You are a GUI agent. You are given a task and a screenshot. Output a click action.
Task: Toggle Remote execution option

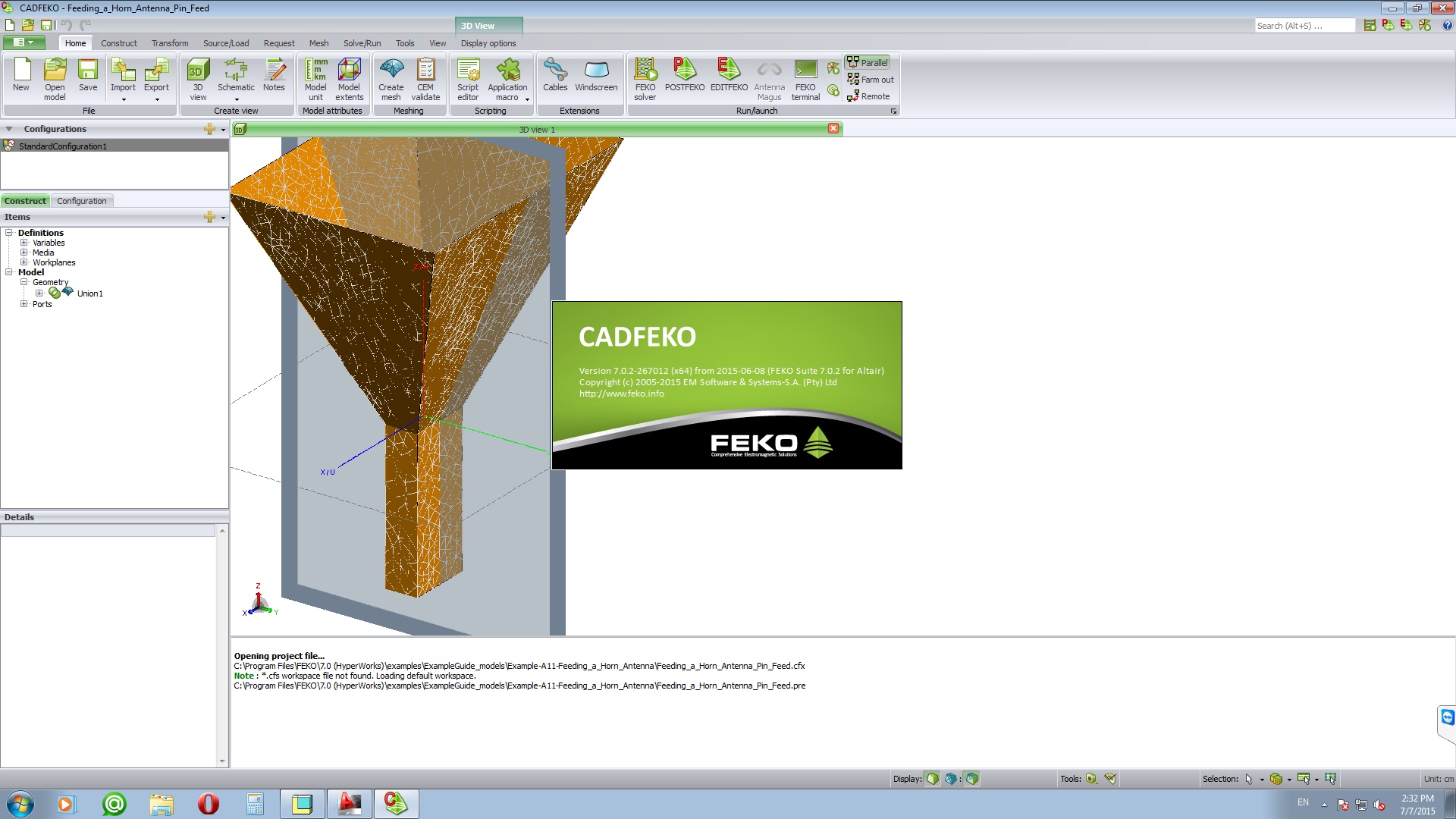pyautogui.click(x=867, y=96)
